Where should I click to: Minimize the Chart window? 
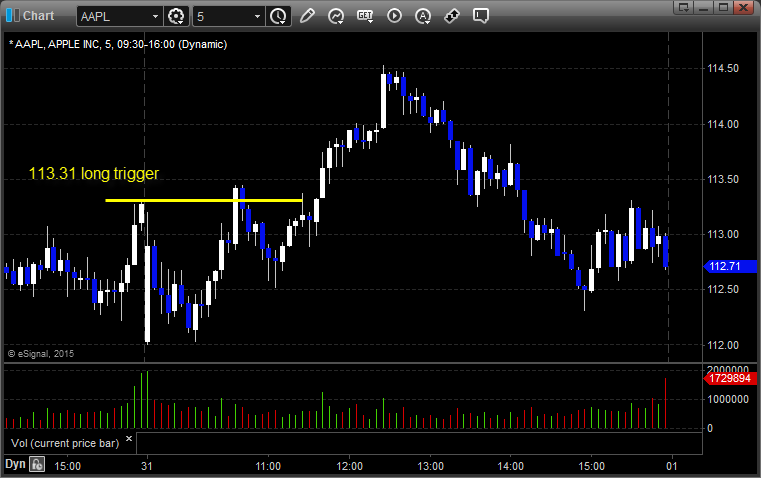click(x=703, y=7)
